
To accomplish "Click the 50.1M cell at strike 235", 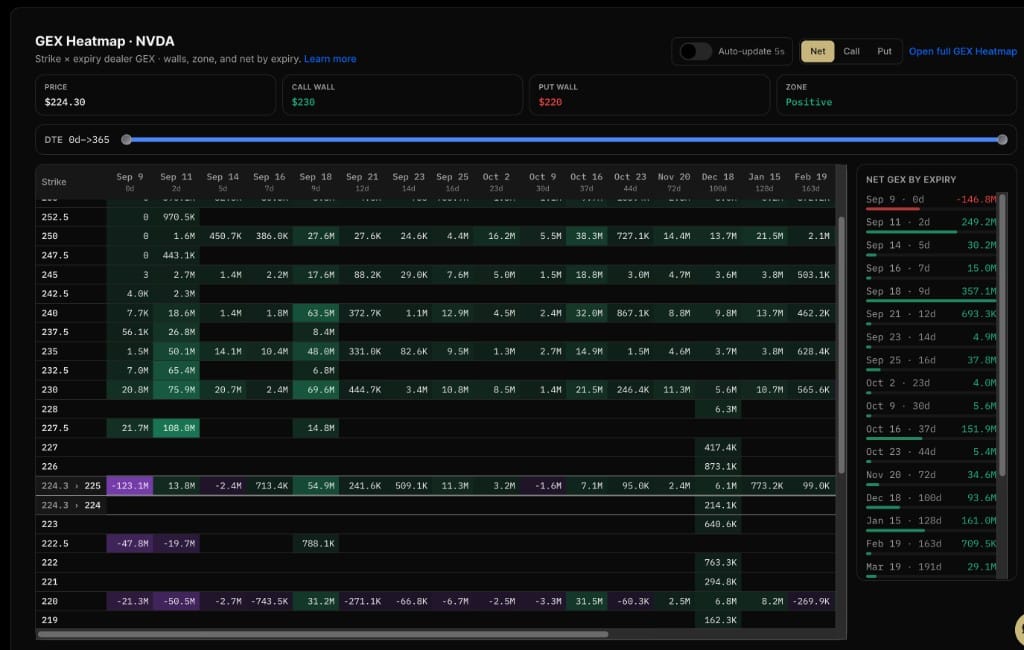I will [176, 351].
